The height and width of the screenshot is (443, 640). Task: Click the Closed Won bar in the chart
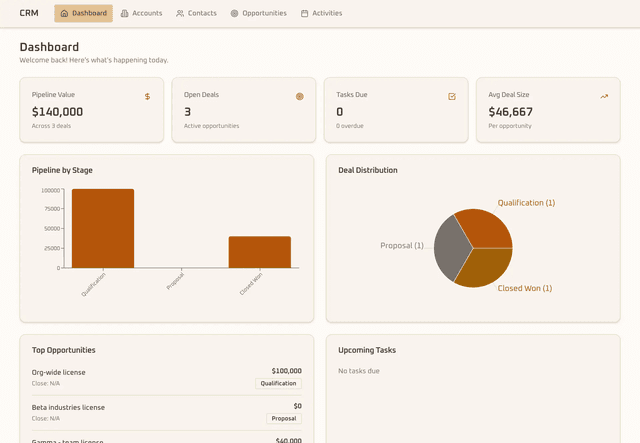259,252
